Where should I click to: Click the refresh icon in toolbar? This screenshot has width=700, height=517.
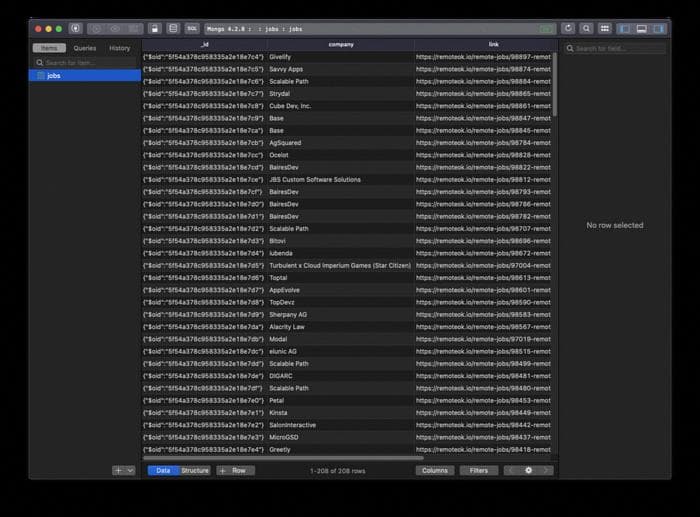pyautogui.click(x=568, y=29)
